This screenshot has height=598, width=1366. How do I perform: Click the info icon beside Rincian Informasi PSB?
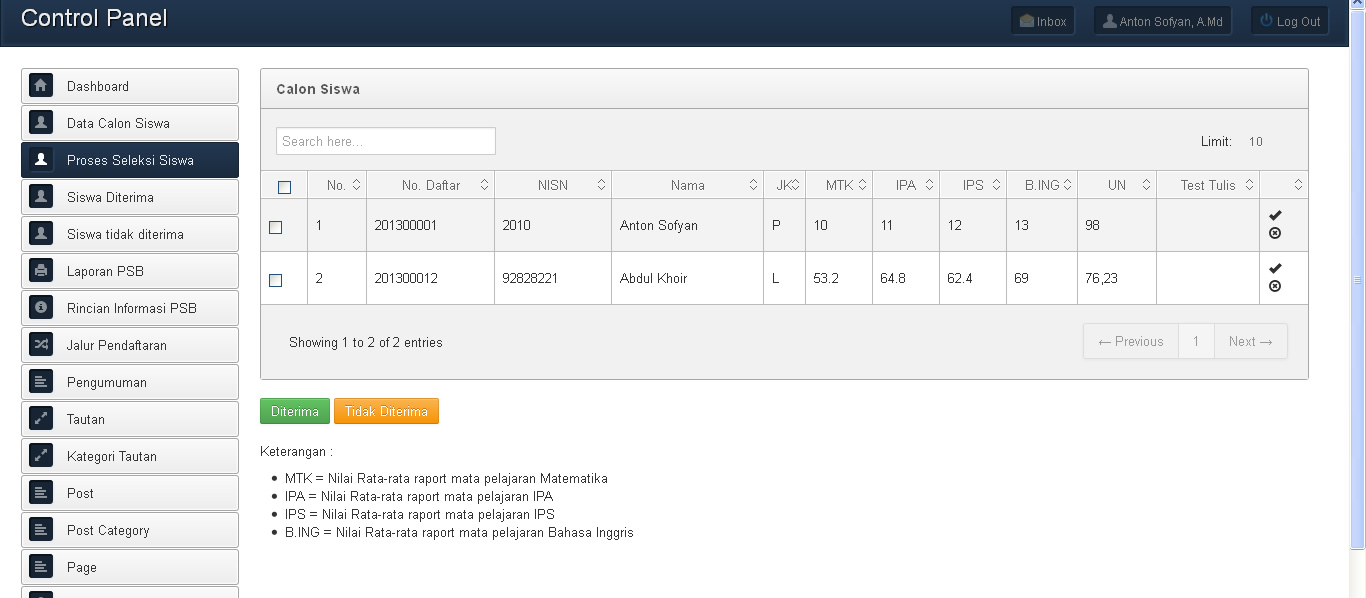[41, 308]
